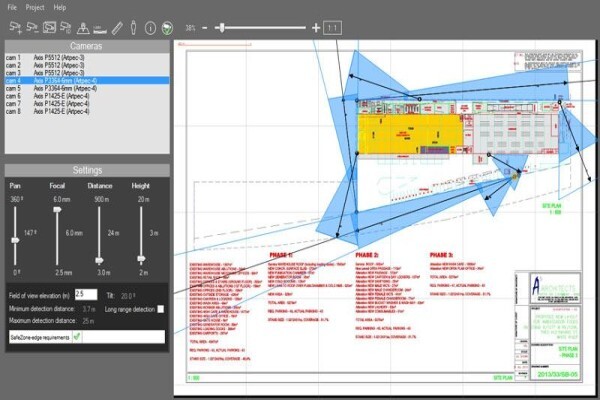This screenshot has height=400, width=600.
Task: Select cam 1 Axis P5512 row
Action: pyautogui.click(x=87, y=57)
